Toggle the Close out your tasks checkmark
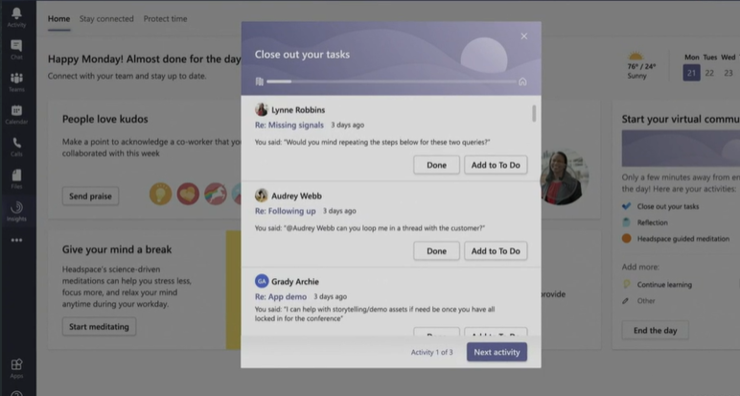 coord(626,206)
